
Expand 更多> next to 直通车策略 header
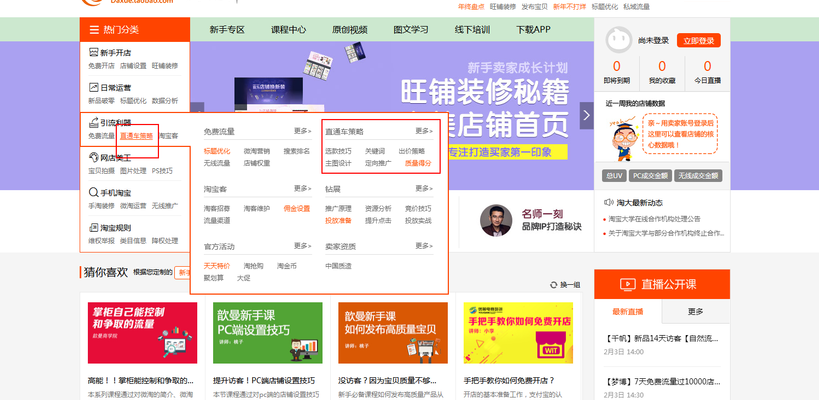pyautogui.click(x=424, y=131)
